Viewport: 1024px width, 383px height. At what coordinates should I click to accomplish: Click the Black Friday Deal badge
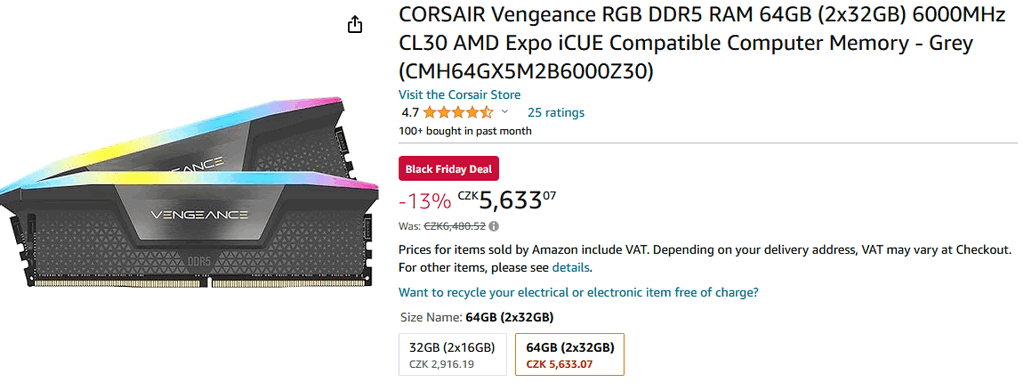pos(449,169)
